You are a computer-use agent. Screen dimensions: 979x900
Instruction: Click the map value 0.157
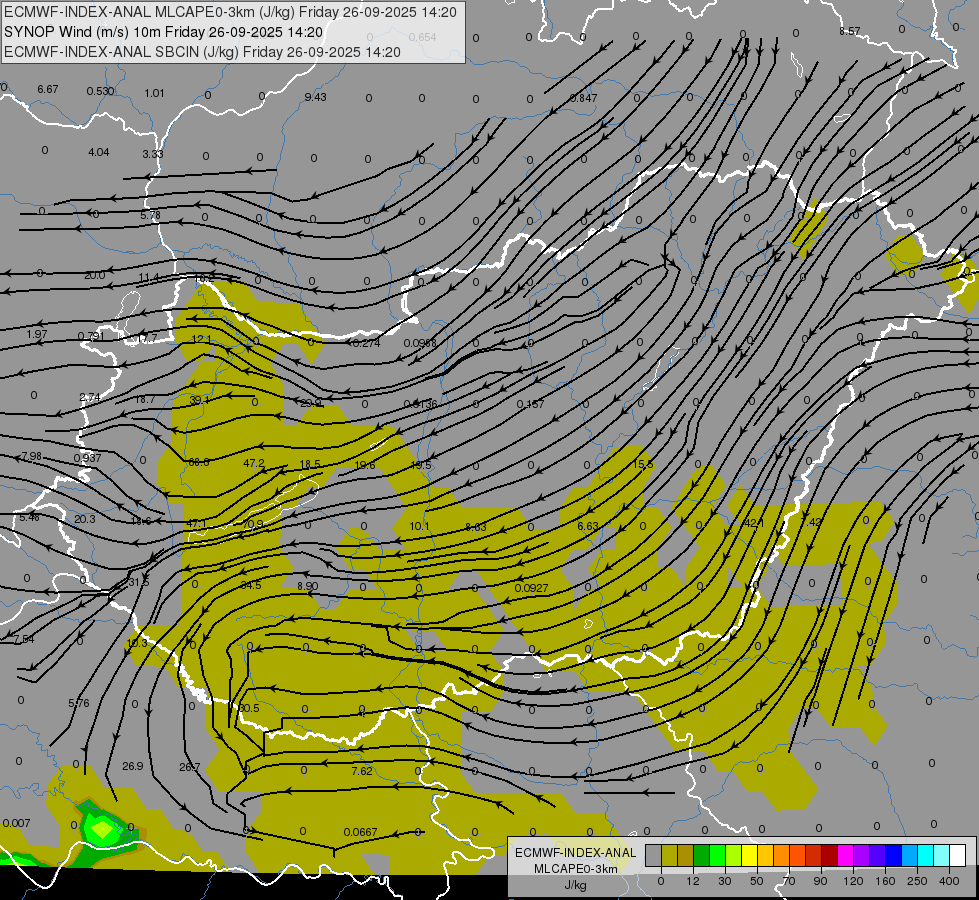tap(531, 403)
